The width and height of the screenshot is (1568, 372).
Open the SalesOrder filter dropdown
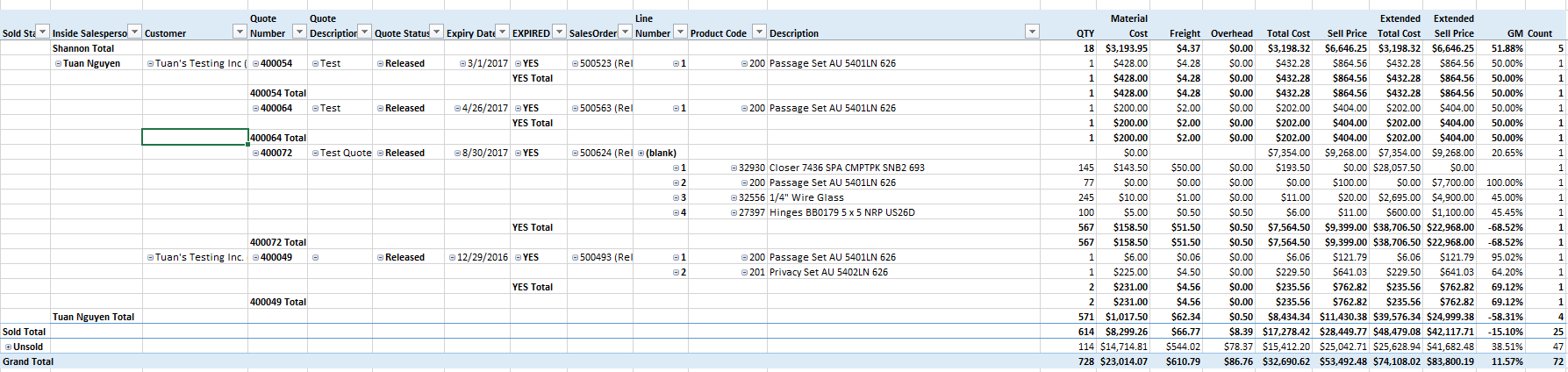point(625,32)
